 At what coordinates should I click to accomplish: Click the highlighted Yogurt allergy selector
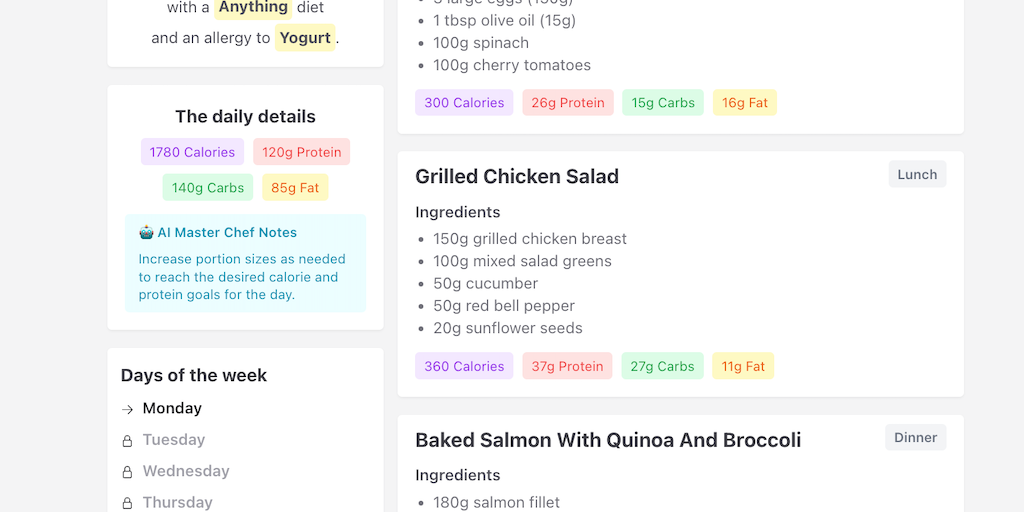tap(305, 38)
